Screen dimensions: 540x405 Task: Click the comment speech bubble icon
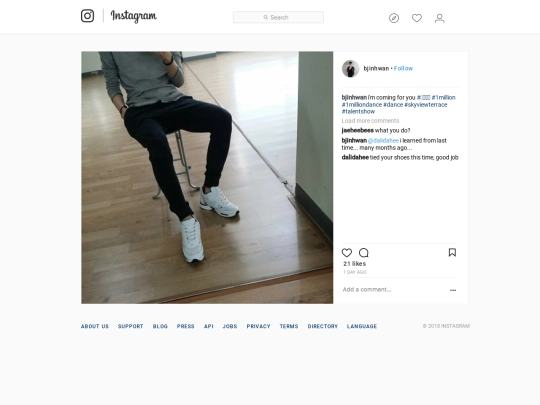364,253
